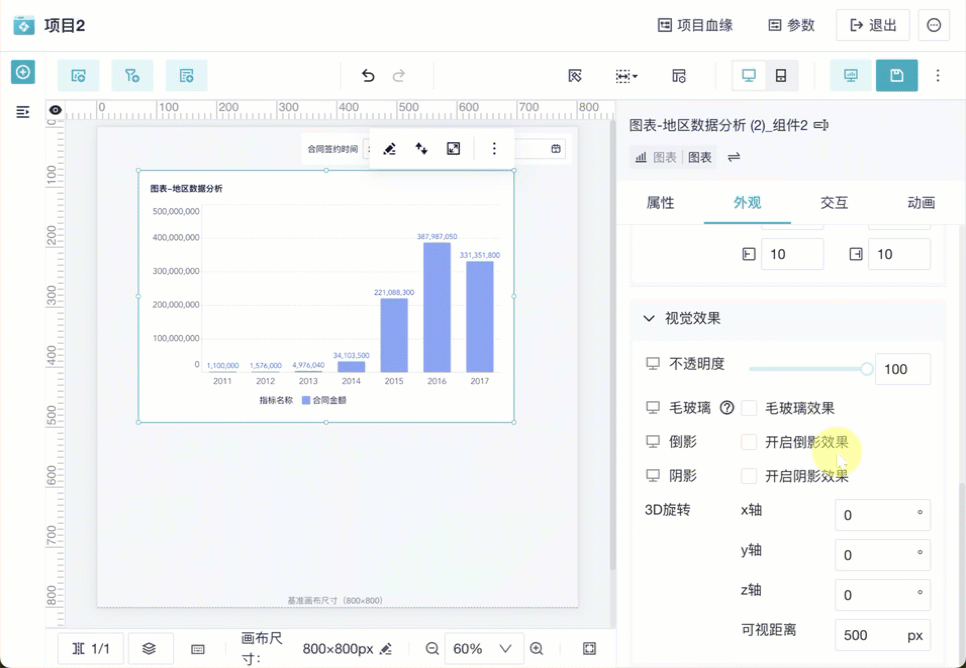Image resolution: width=966 pixels, height=668 pixels.
Task: Maximize the chart with the expand icon
Action: 453,149
